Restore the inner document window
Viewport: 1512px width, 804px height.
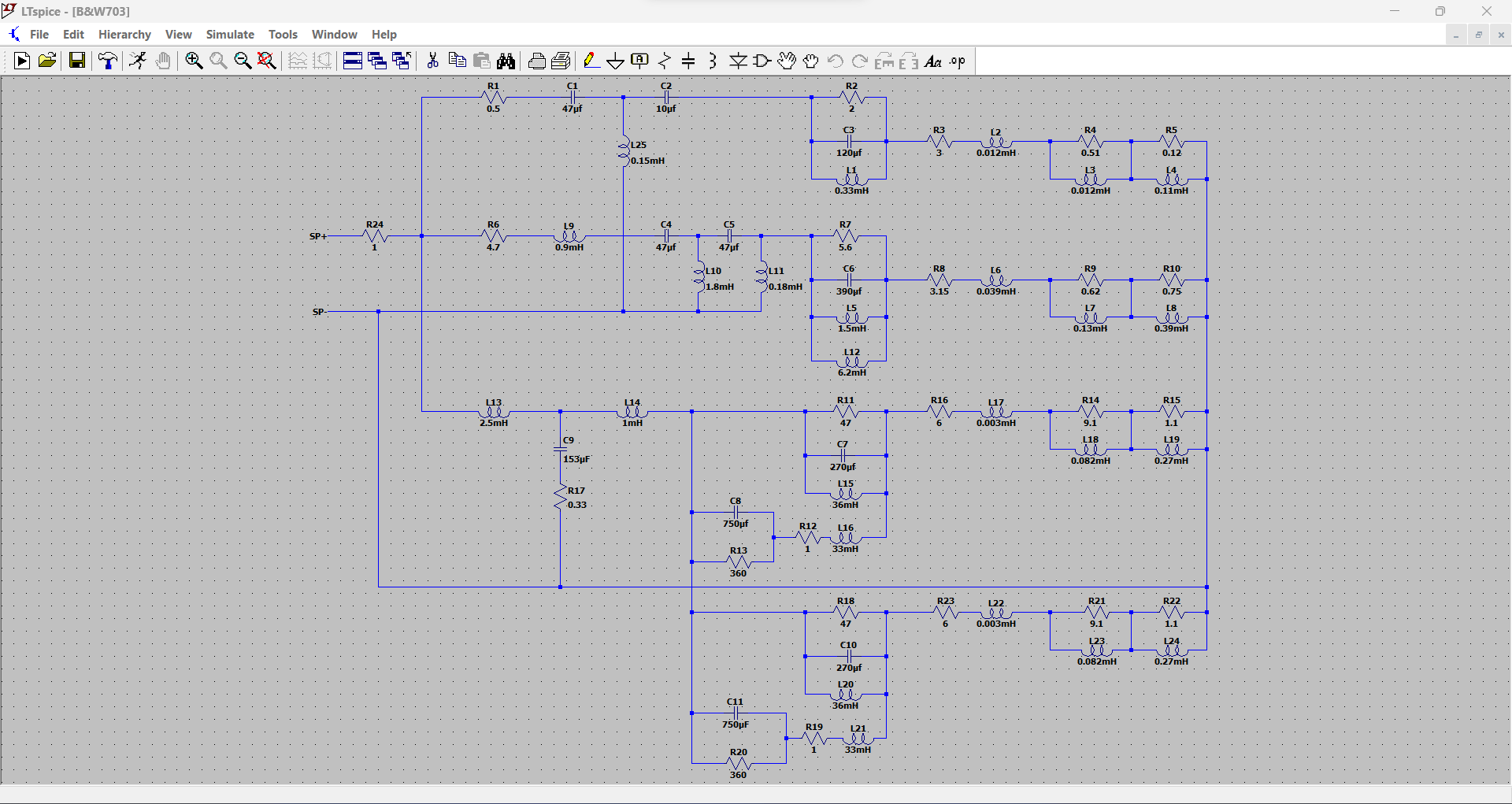(x=1478, y=35)
